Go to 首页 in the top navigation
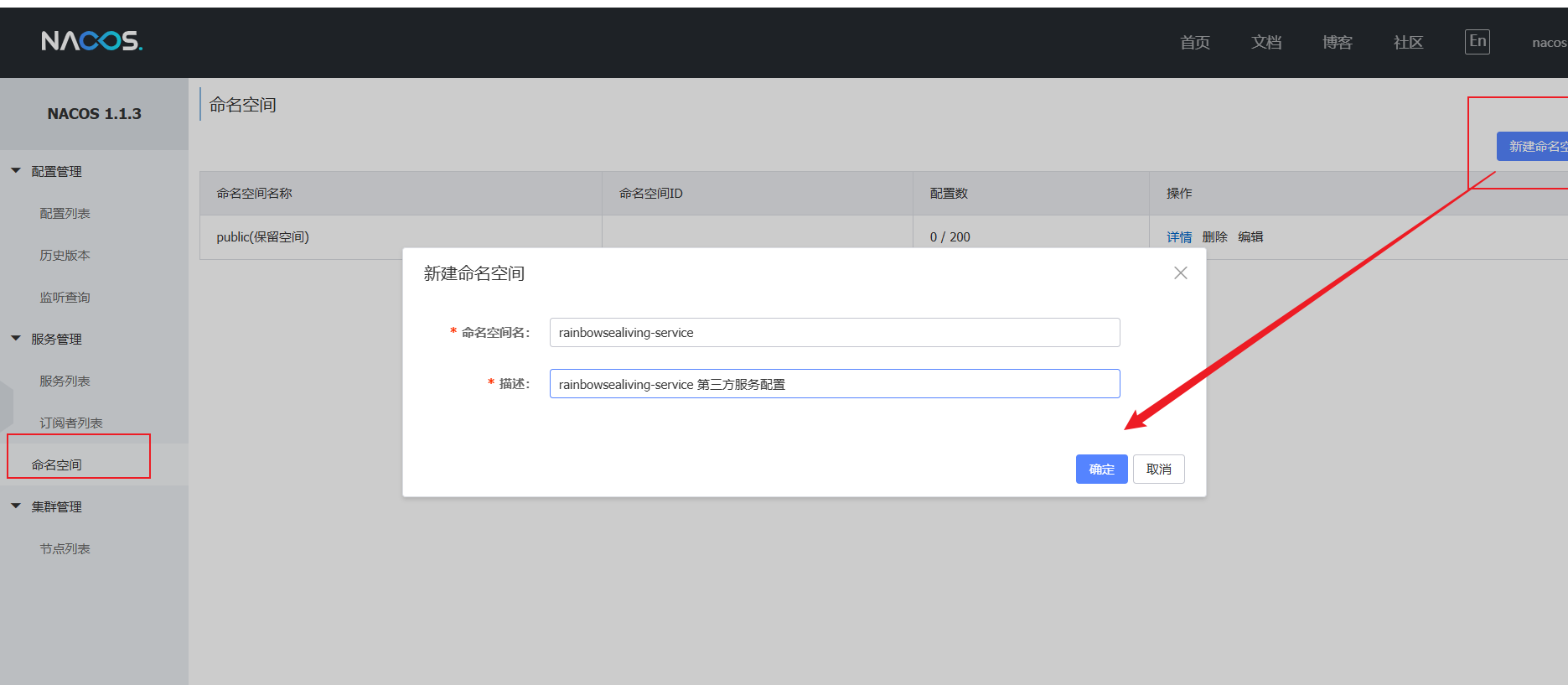This screenshot has width=1568, height=685. point(1195,42)
